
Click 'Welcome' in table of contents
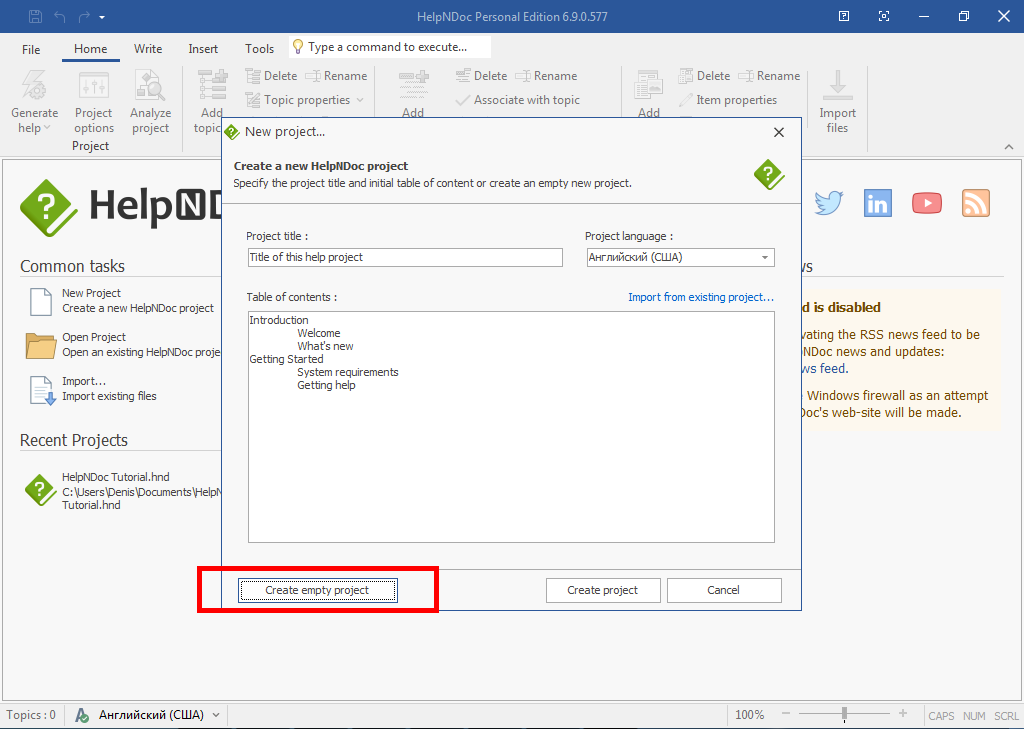point(319,333)
